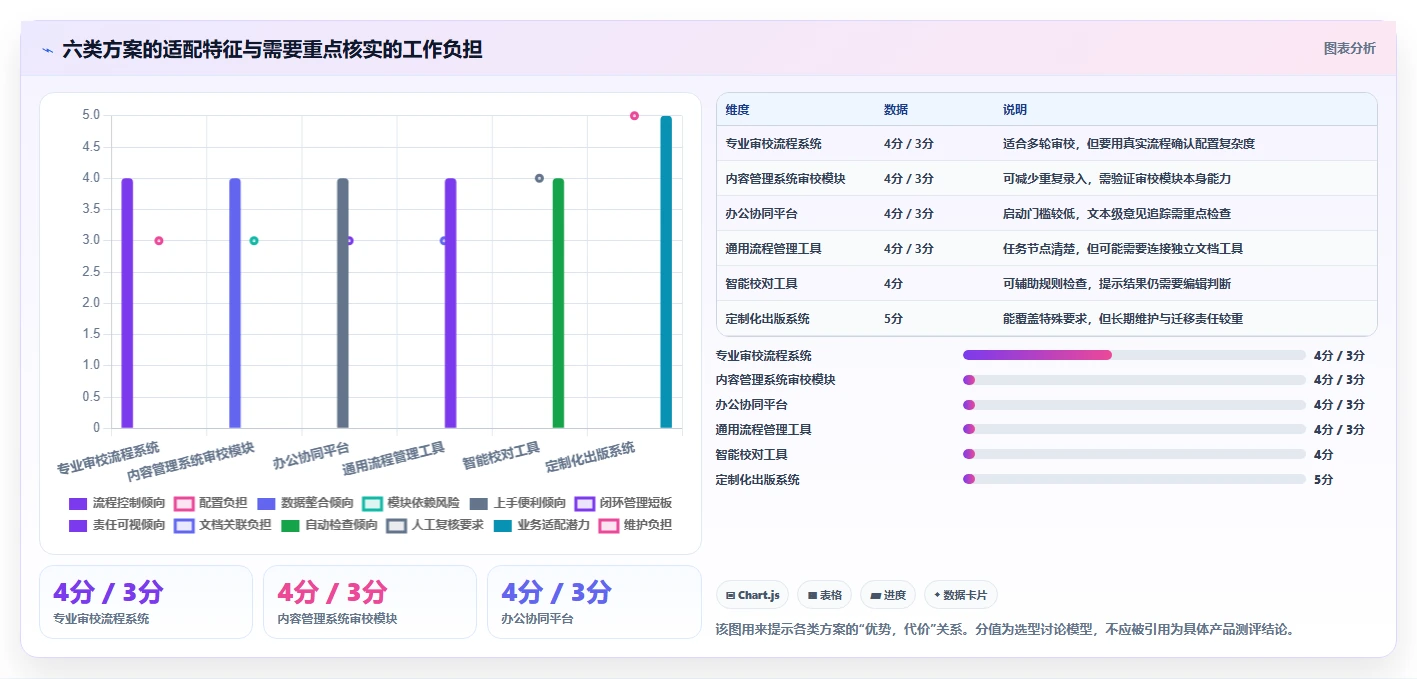Image resolution: width=1417 pixels, height=679 pixels.
Task: Click the pink data point beside the 专业审校流程系统 bar
Action: tap(159, 240)
